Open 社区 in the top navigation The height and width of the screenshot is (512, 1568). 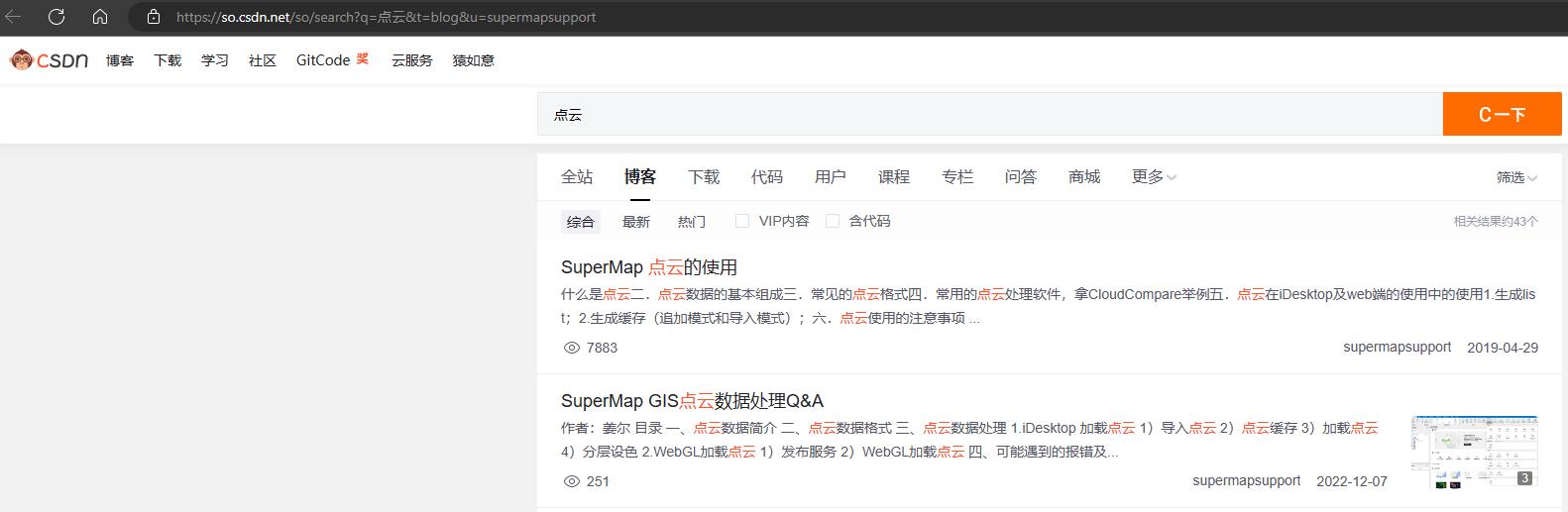click(263, 60)
